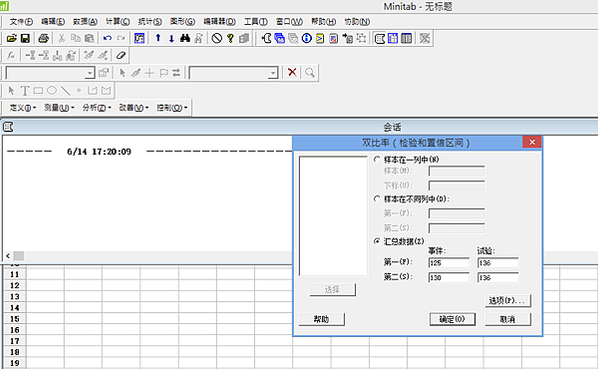Open Options 选项(P)... button
The height and width of the screenshot is (369, 598).
[508, 301]
